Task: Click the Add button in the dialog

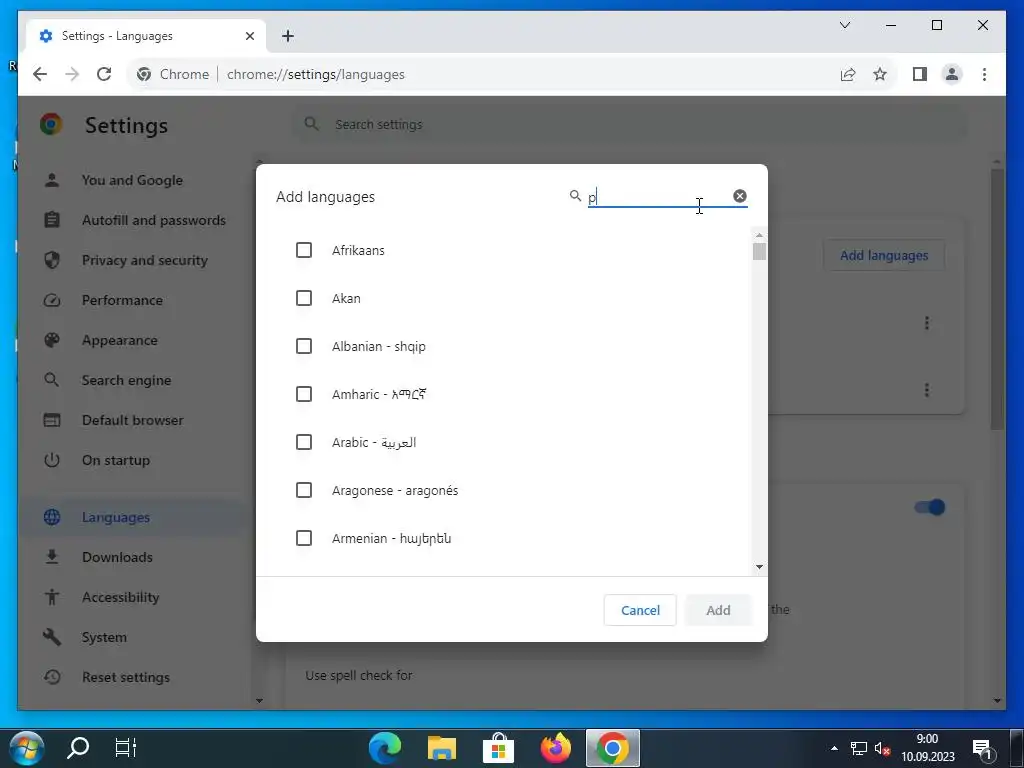Action: pyautogui.click(x=718, y=610)
